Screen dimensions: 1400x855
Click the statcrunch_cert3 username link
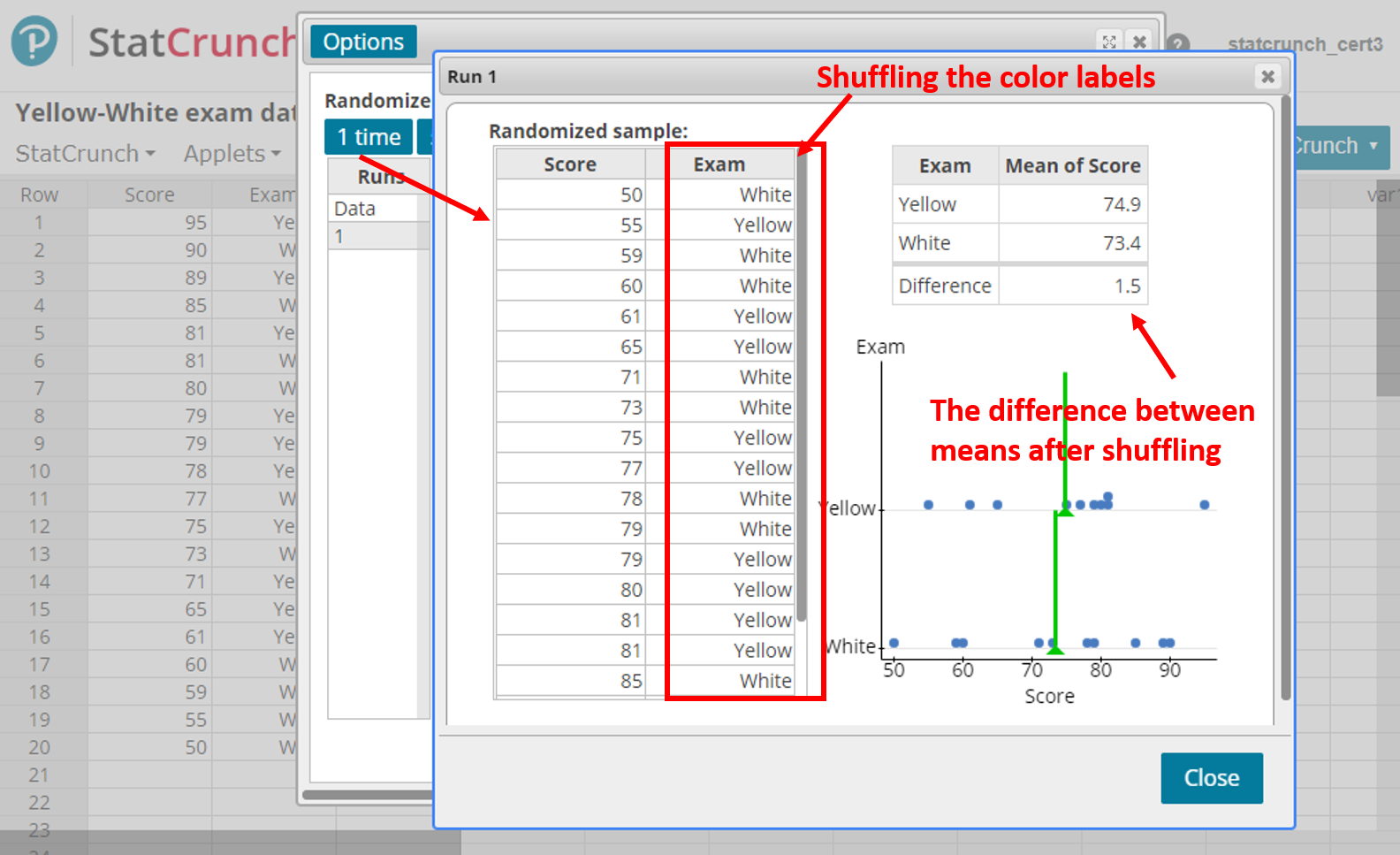[x=1305, y=44]
